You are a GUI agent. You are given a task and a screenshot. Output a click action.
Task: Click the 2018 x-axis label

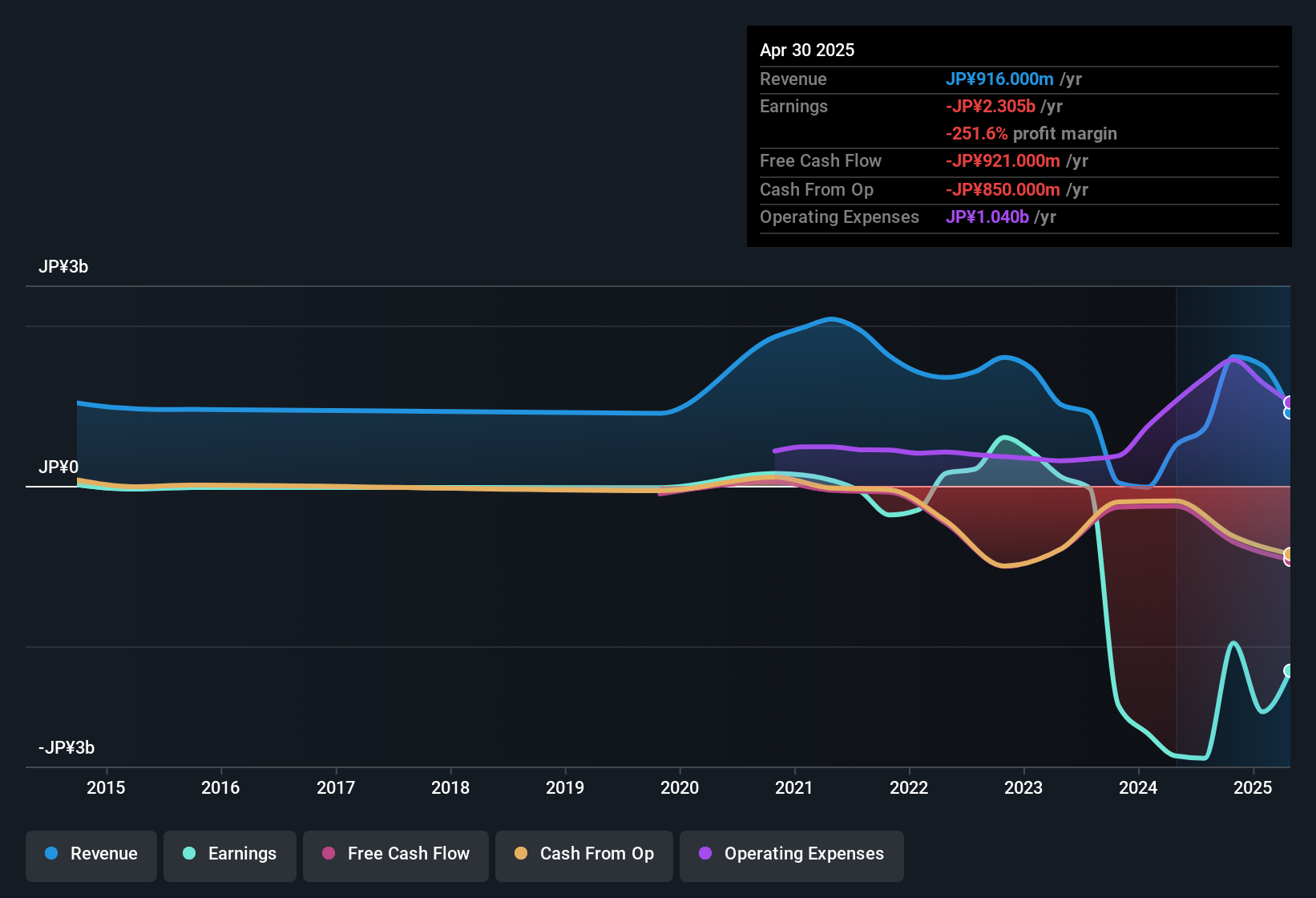click(450, 788)
